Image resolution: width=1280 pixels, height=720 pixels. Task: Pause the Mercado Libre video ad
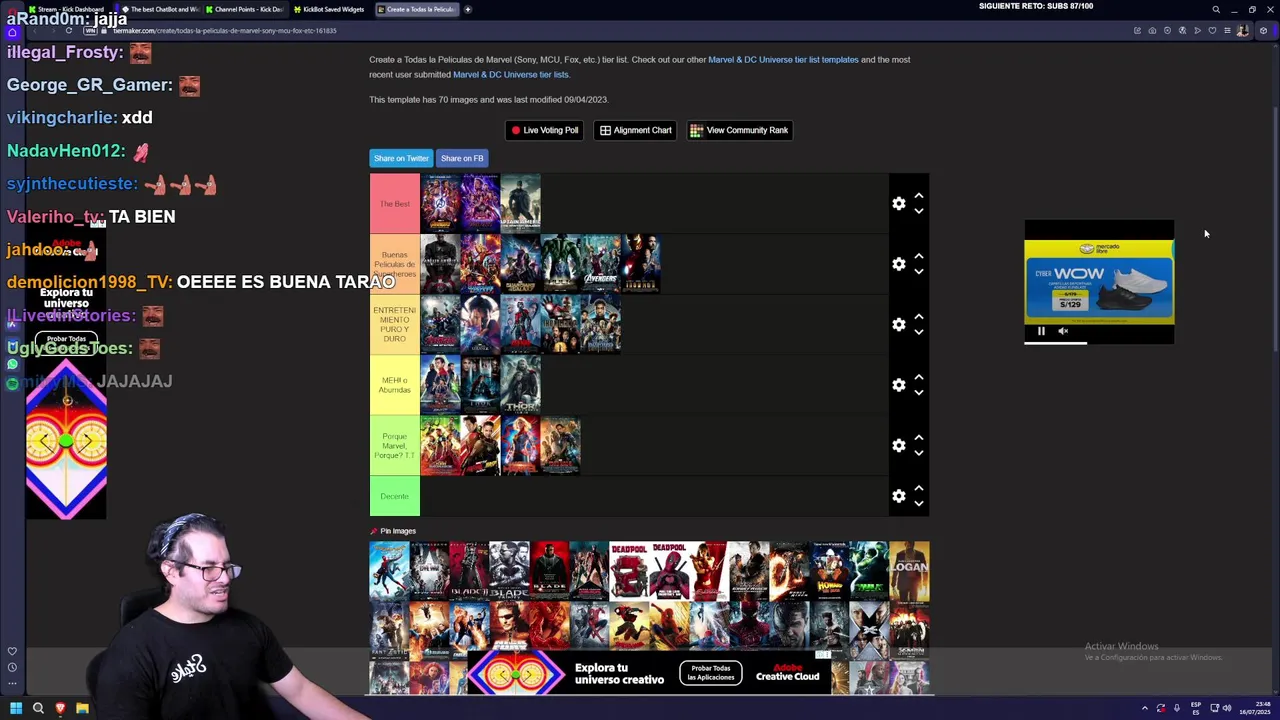pyautogui.click(x=1041, y=331)
